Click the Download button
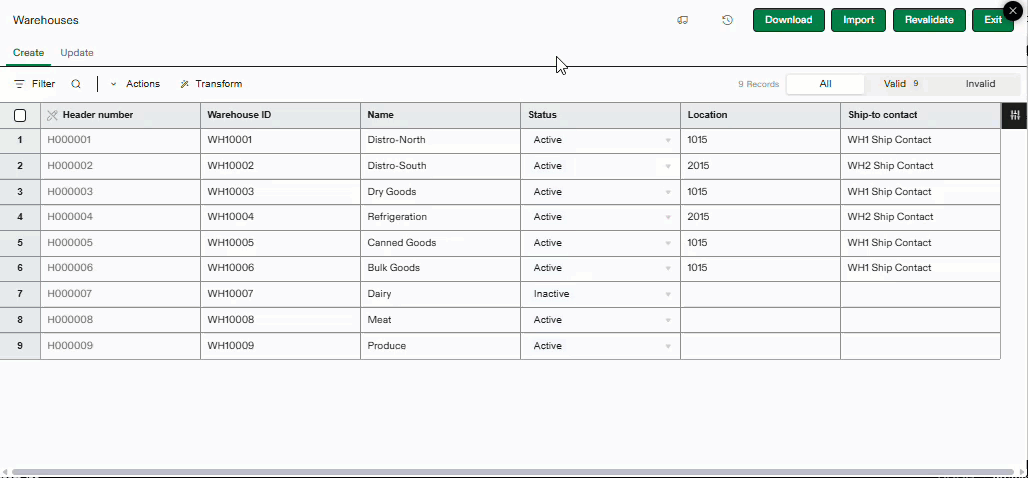The height and width of the screenshot is (478, 1028). [x=788, y=20]
